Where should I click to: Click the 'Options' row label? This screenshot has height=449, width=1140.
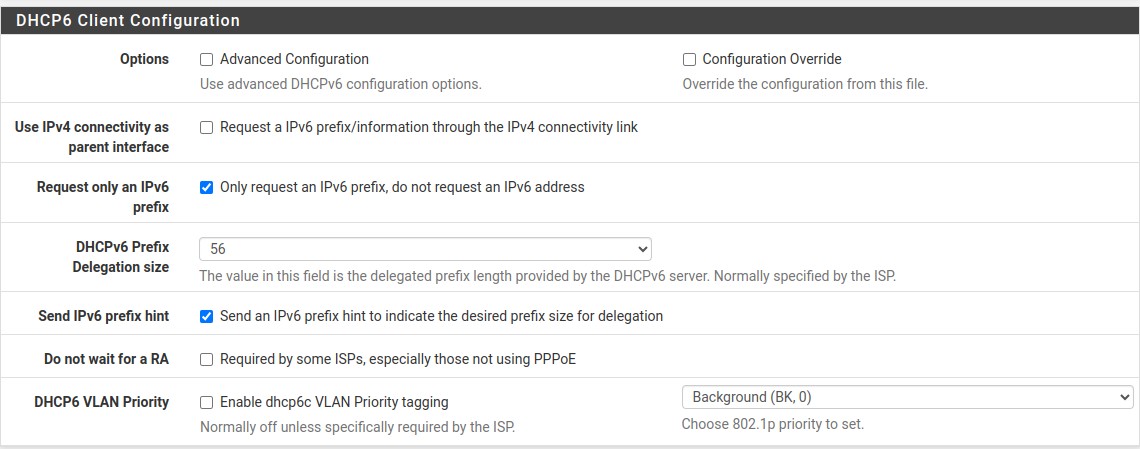(145, 59)
